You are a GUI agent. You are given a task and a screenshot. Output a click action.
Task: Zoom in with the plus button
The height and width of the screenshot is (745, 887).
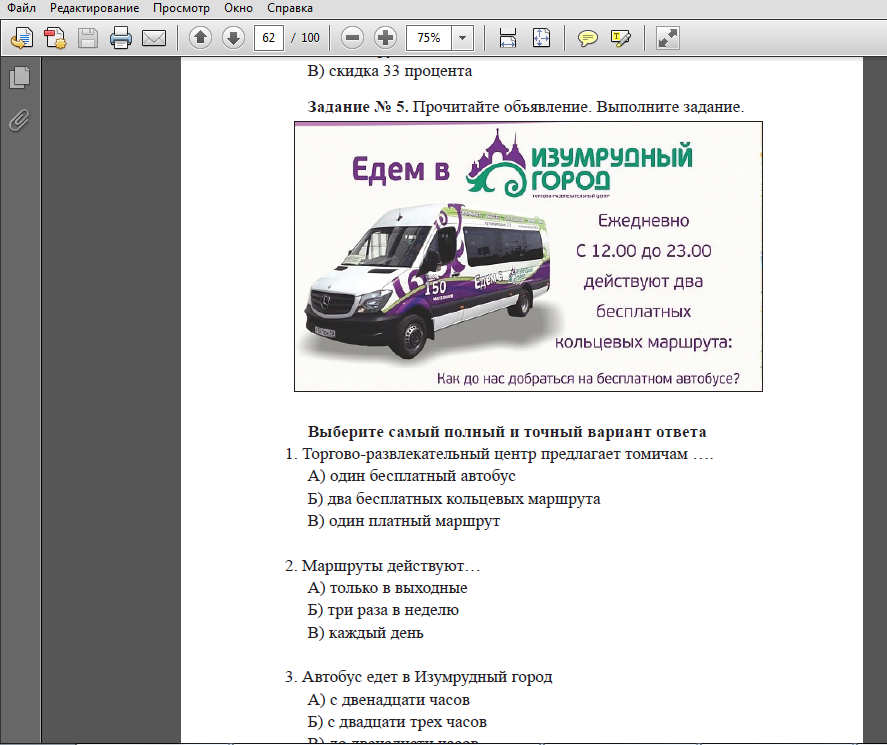click(385, 38)
